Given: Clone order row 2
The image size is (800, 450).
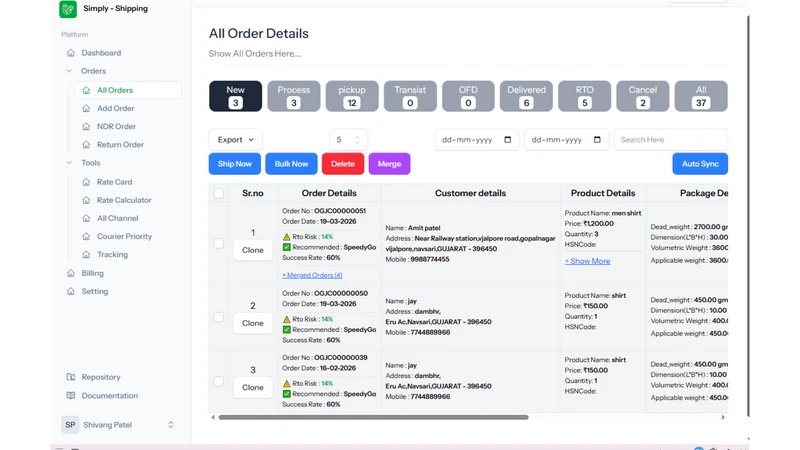Looking at the screenshot, I should 253,323.
